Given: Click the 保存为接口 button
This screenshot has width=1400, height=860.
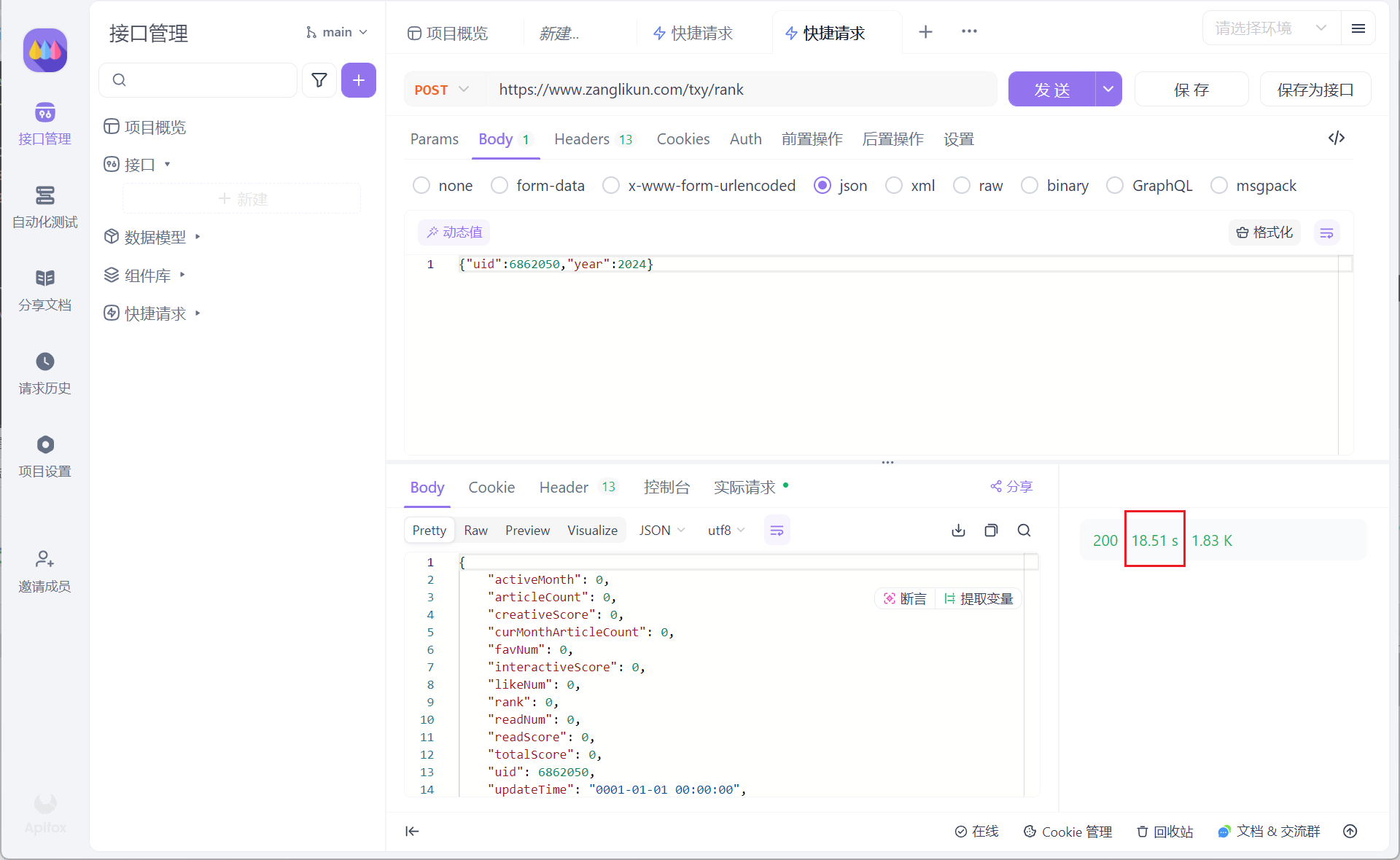Looking at the screenshot, I should pos(1315,90).
